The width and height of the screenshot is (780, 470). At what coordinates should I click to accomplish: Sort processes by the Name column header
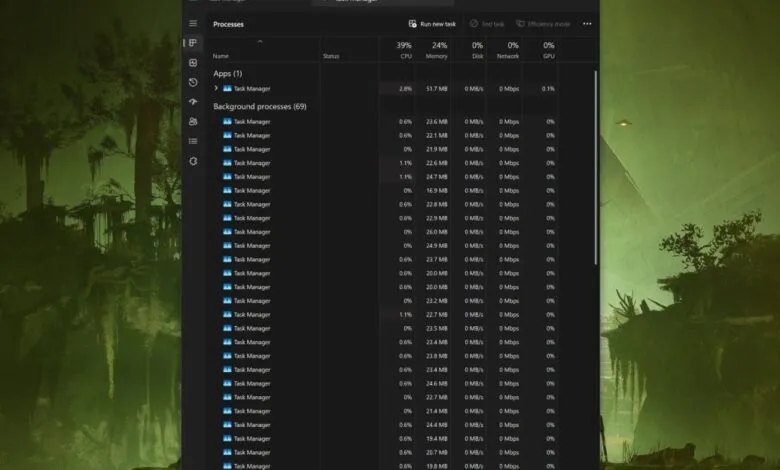click(x=221, y=56)
